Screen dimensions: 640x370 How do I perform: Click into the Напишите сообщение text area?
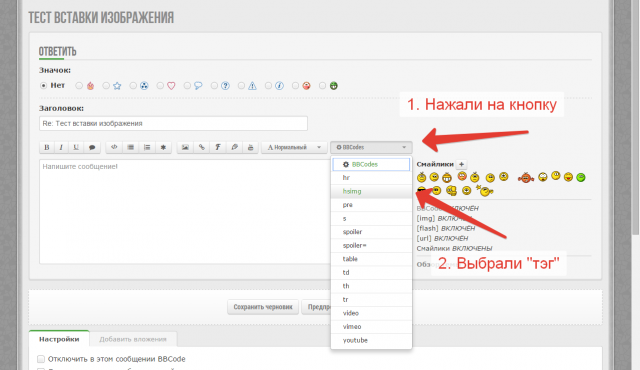tap(184, 212)
